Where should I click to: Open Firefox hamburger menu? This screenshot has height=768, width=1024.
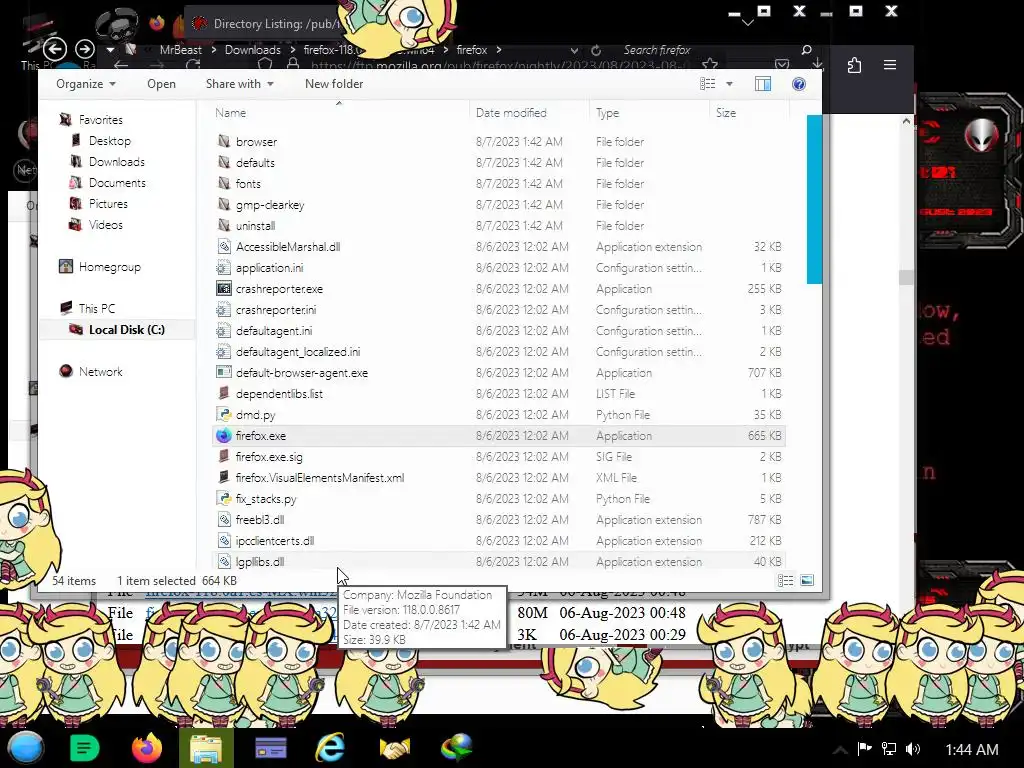(x=889, y=65)
